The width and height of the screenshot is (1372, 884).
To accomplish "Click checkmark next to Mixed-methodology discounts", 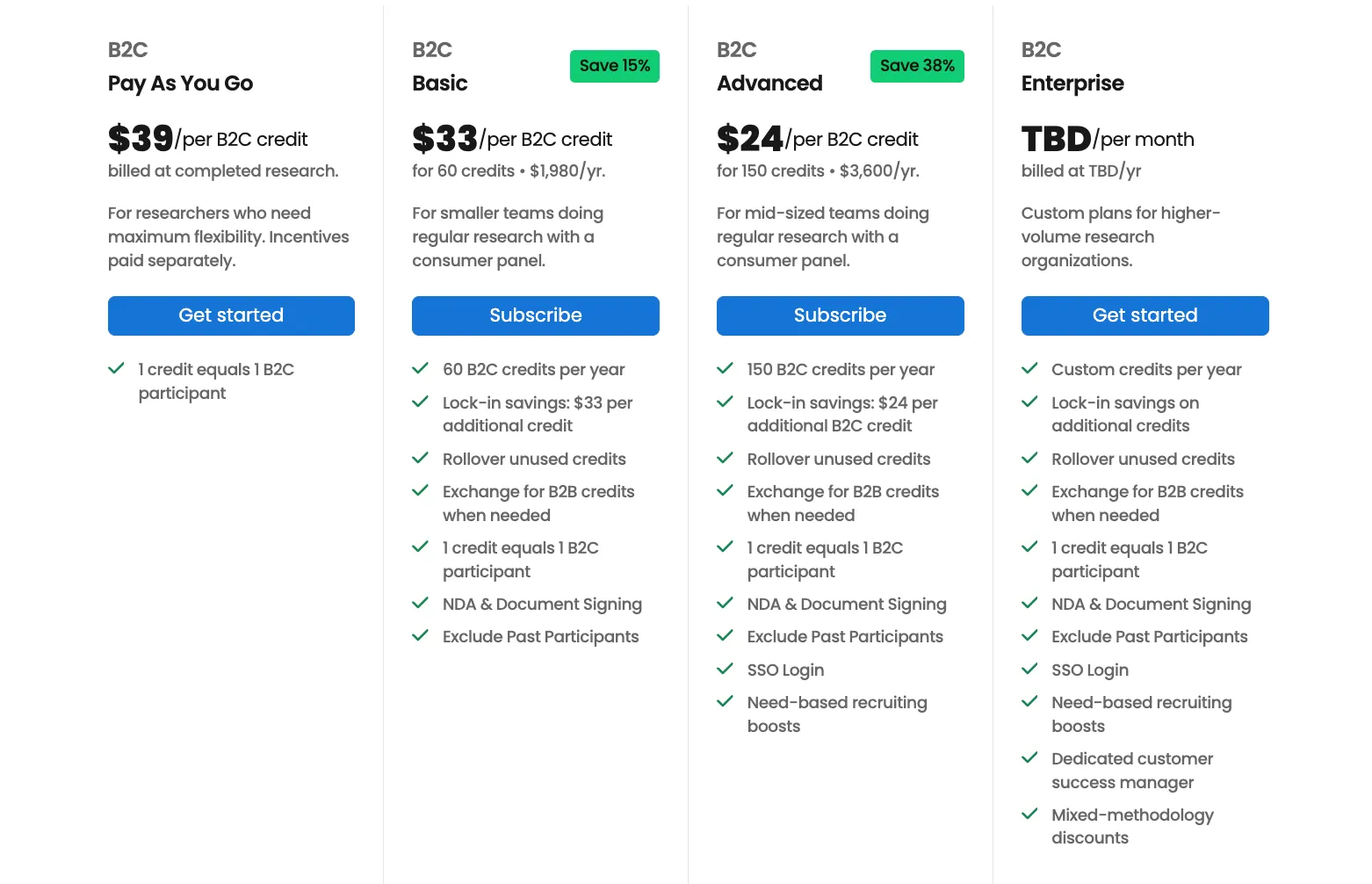I will point(1029,814).
